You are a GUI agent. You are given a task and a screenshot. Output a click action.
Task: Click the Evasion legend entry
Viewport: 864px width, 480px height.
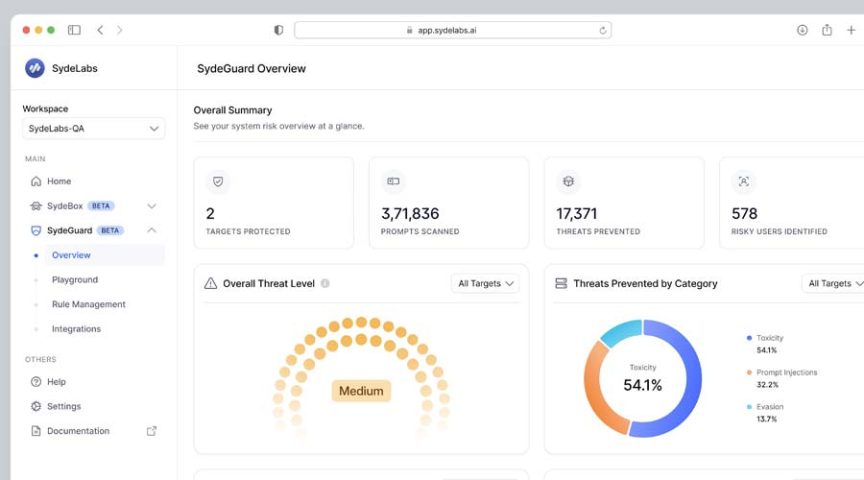click(x=765, y=413)
